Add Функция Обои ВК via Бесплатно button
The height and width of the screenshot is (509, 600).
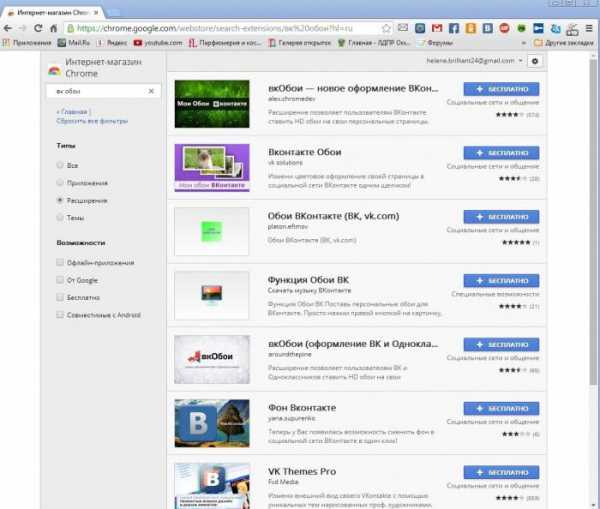point(501,281)
